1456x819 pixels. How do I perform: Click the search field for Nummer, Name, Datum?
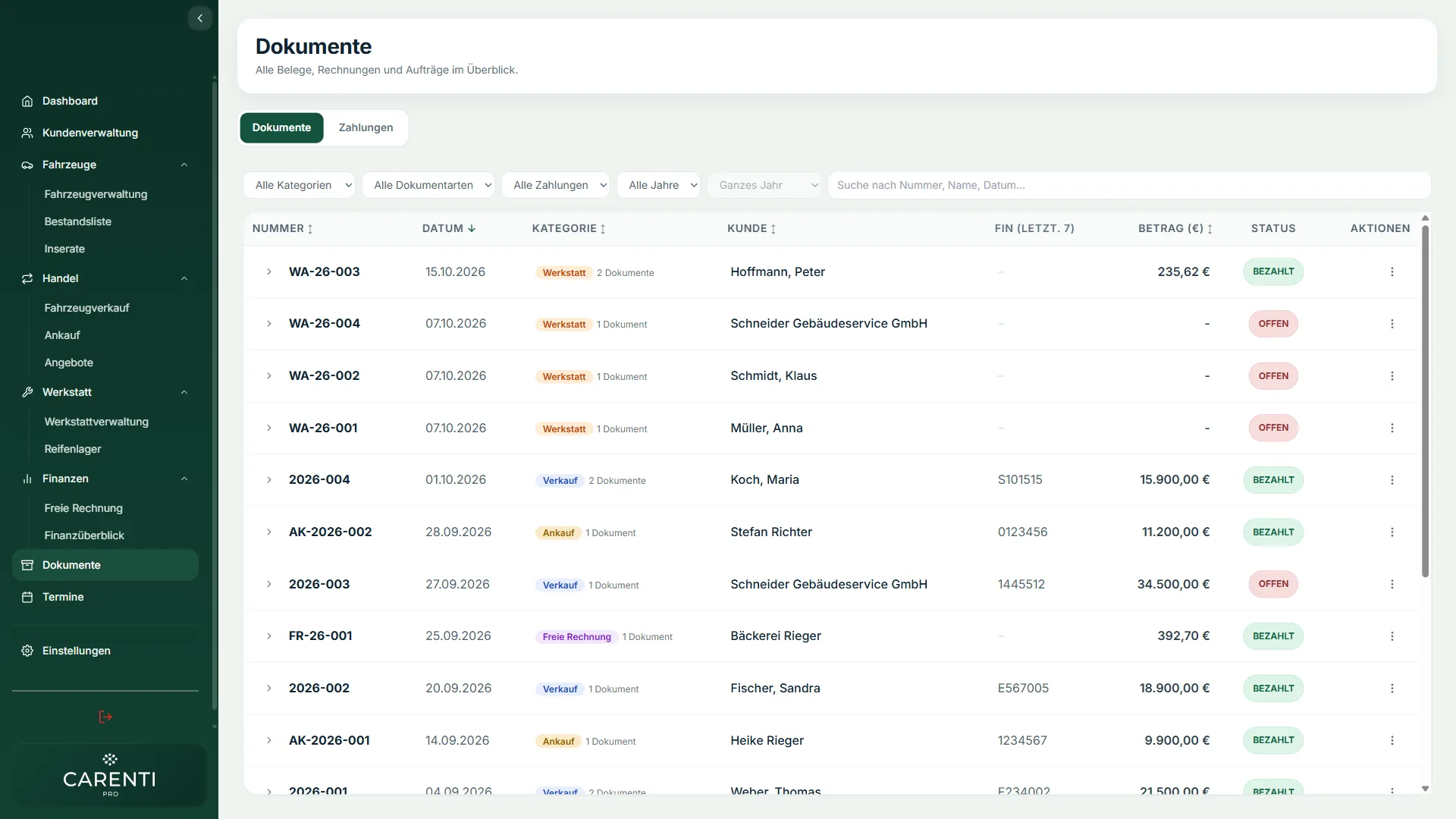pos(1129,185)
